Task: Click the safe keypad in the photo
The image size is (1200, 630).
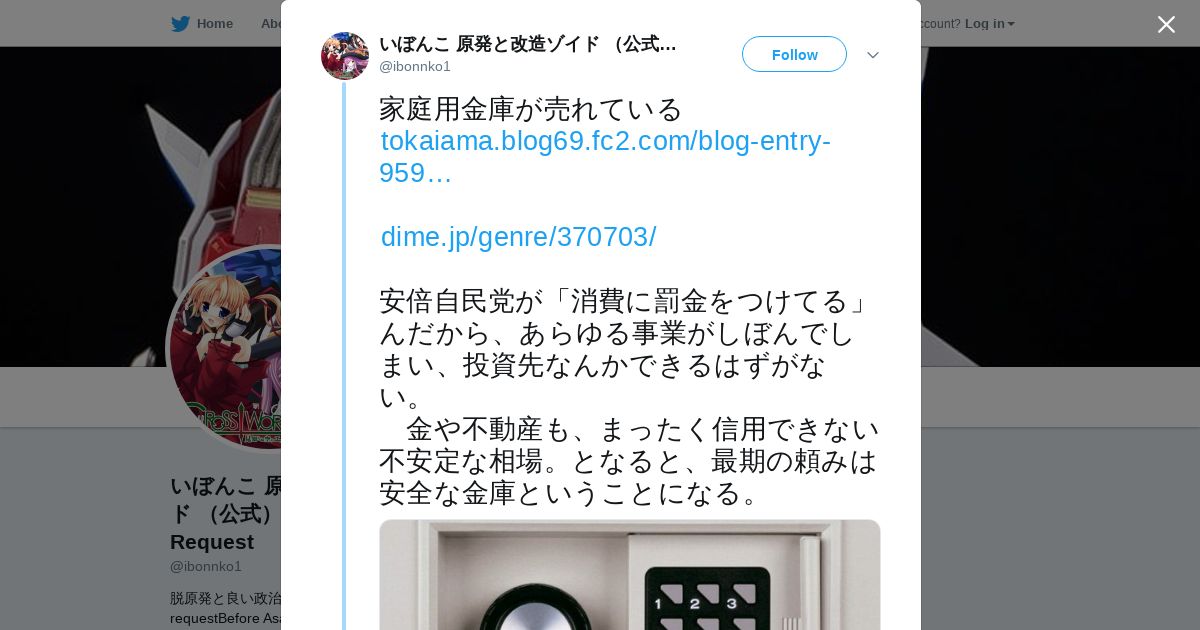Action: click(707, 599)
